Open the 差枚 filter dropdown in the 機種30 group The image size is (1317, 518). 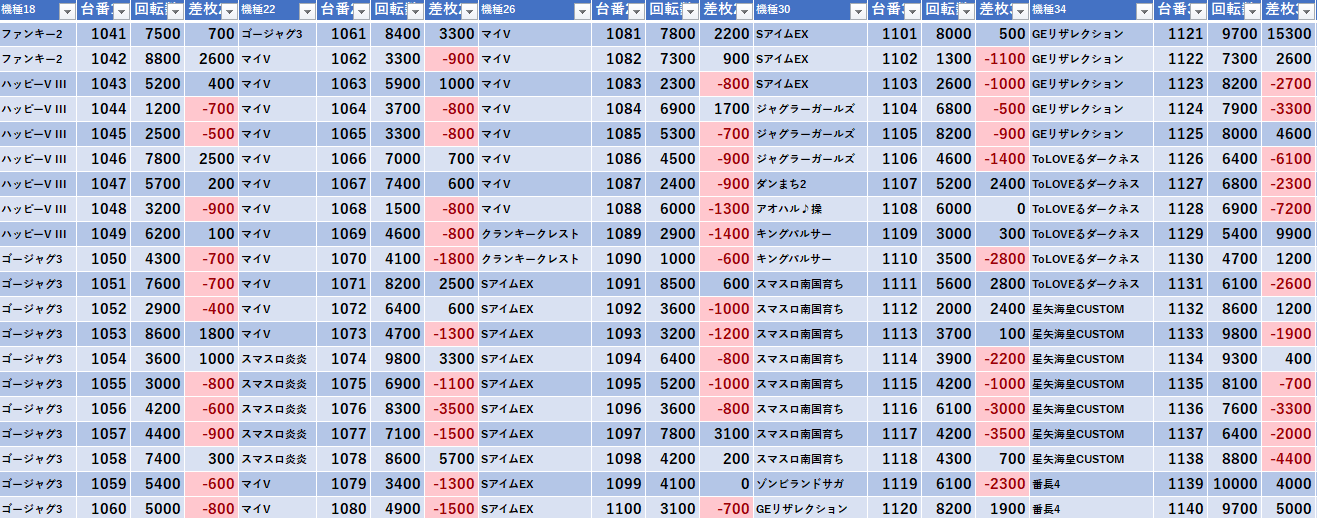(x=1019, y=11)
